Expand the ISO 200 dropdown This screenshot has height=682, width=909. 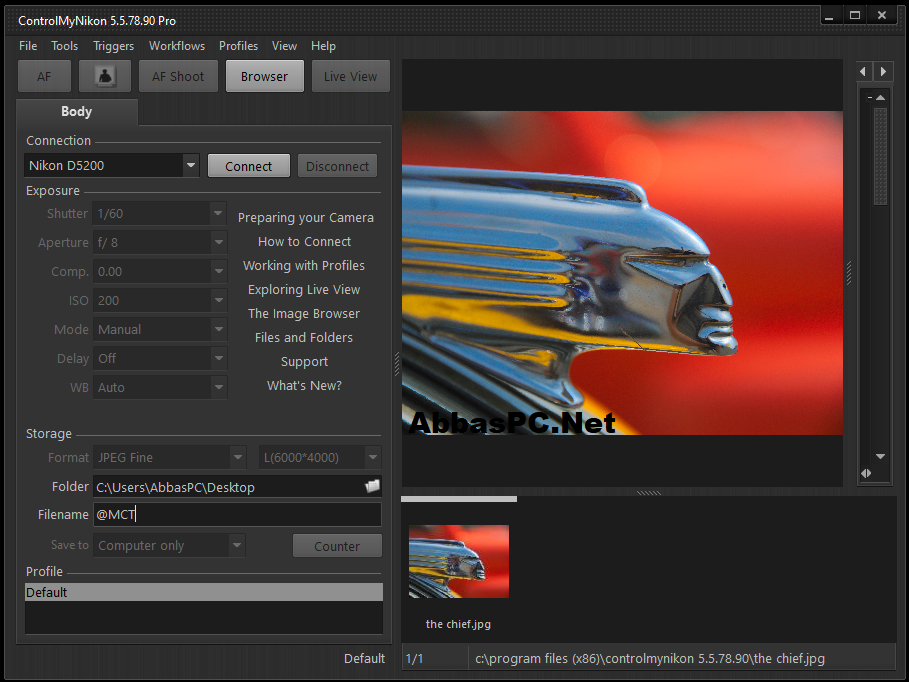pos(218,300)
